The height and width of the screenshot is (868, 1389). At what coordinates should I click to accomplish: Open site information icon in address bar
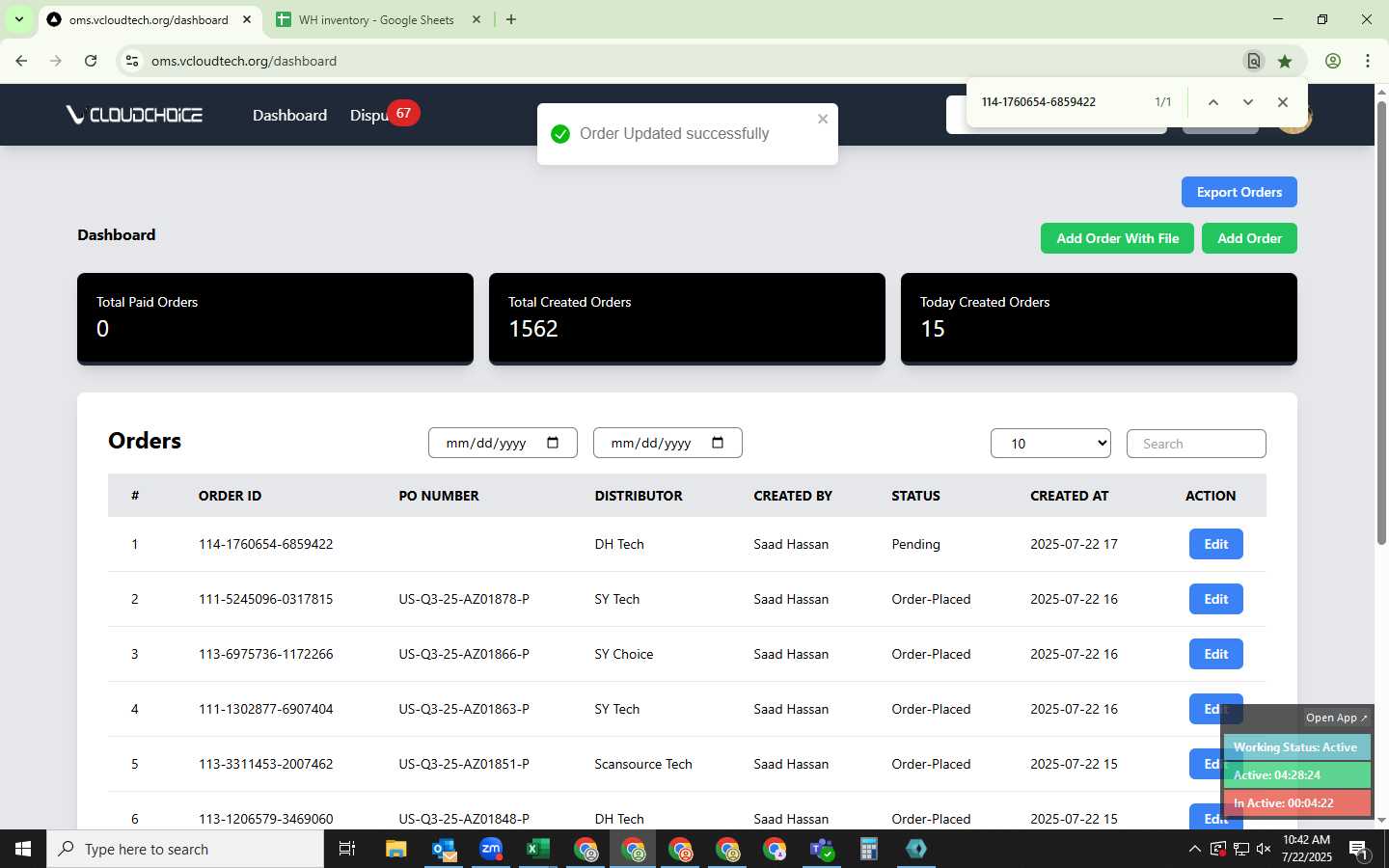pyautogui.click(x=132, y=61)
